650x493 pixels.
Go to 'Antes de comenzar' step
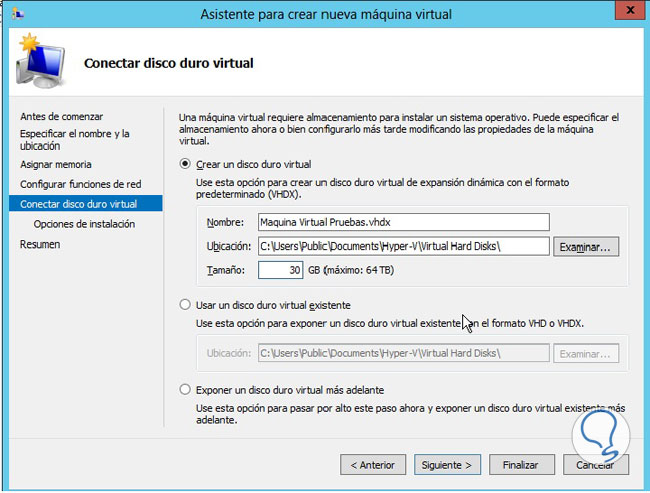61,117
